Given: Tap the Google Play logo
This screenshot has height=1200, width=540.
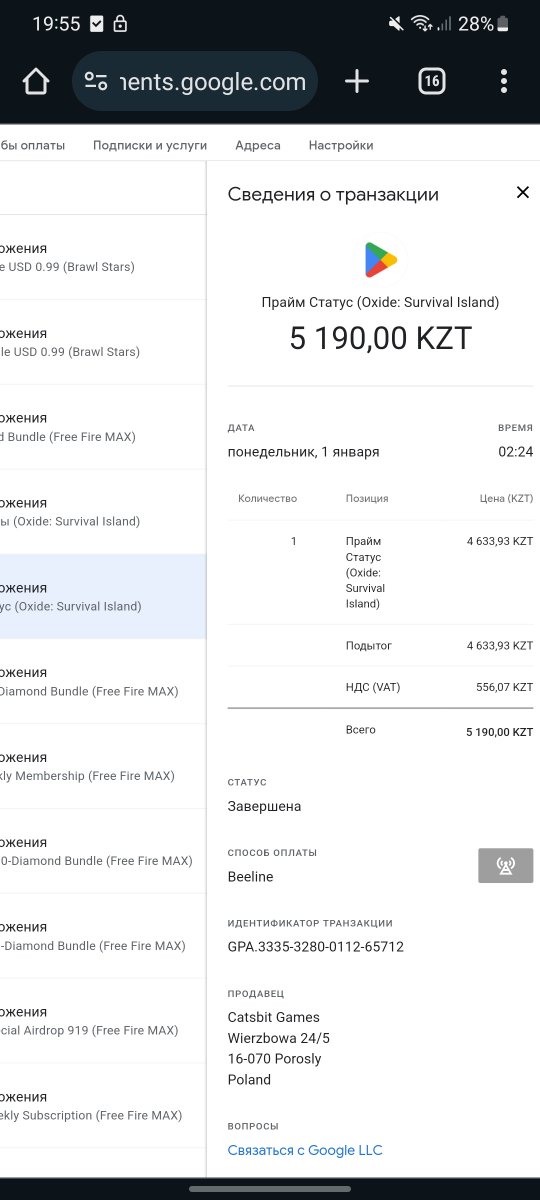Looking at the screenshot, I should 380,260.
